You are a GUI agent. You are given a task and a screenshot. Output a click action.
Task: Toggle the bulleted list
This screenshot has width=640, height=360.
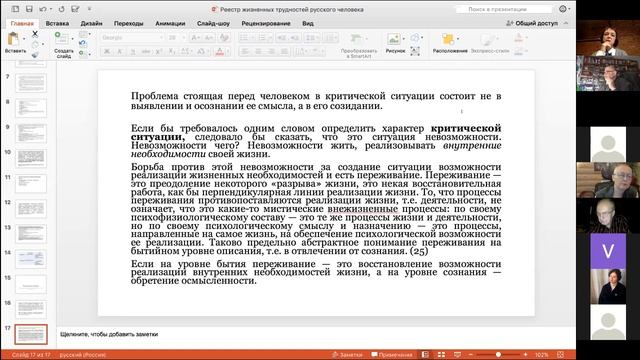tap(244, 38)
